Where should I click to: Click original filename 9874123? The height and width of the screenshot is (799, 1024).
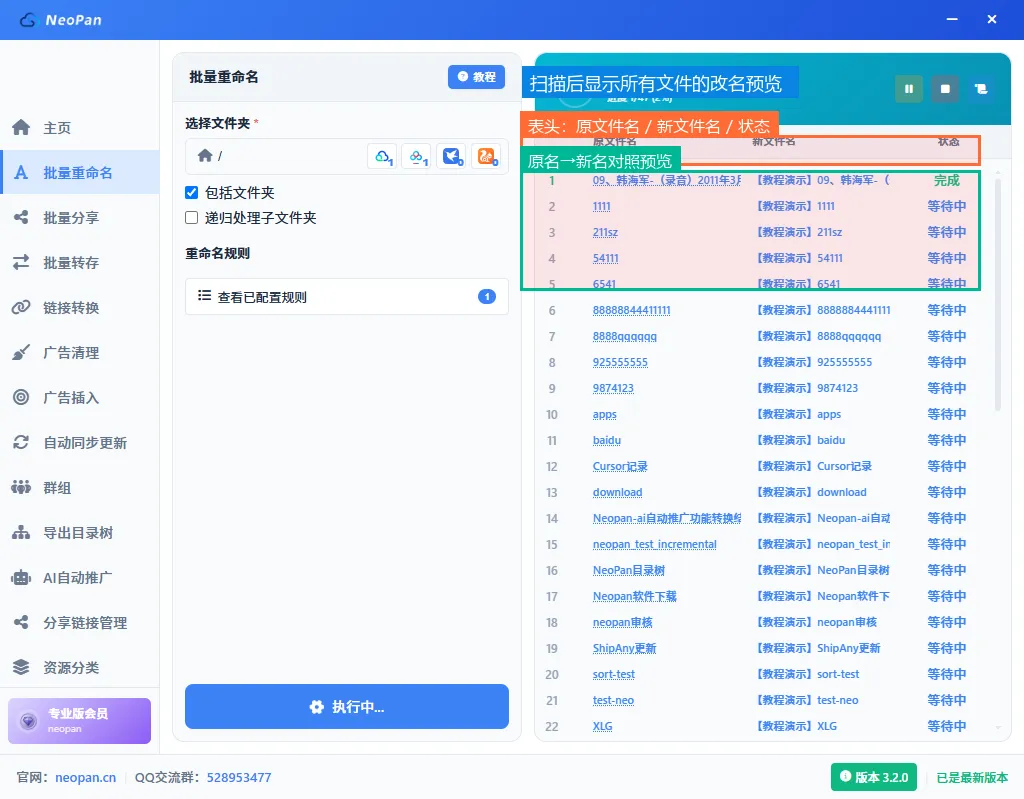[x=613, y=388]
